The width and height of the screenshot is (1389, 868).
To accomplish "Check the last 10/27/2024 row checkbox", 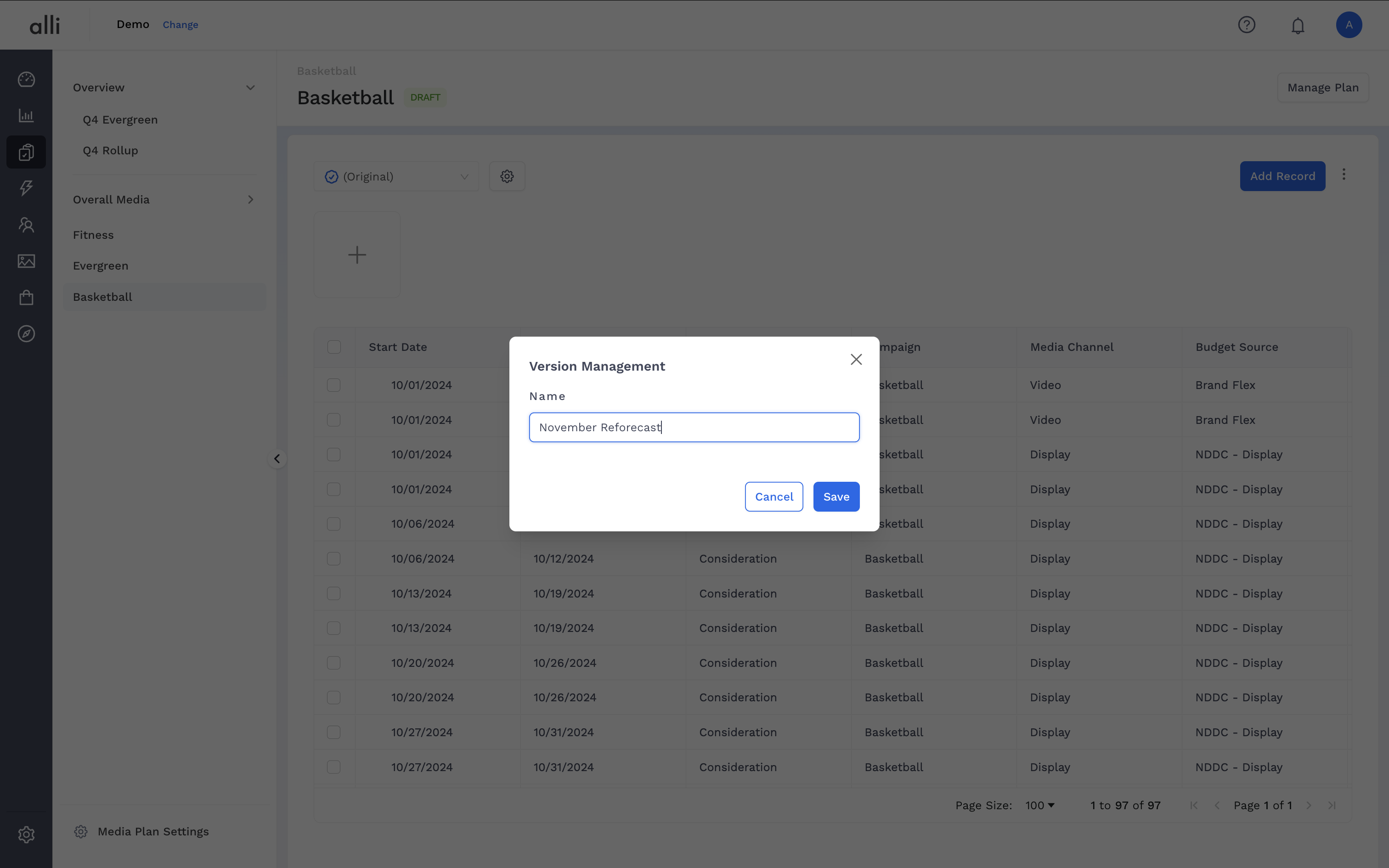I will (334, 767).
